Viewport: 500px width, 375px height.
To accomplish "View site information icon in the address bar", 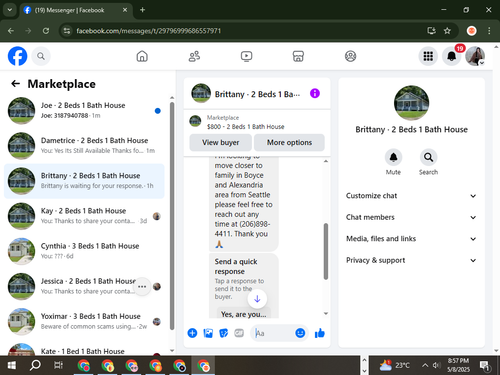I will pyautogui.click(x=67, y=31).
